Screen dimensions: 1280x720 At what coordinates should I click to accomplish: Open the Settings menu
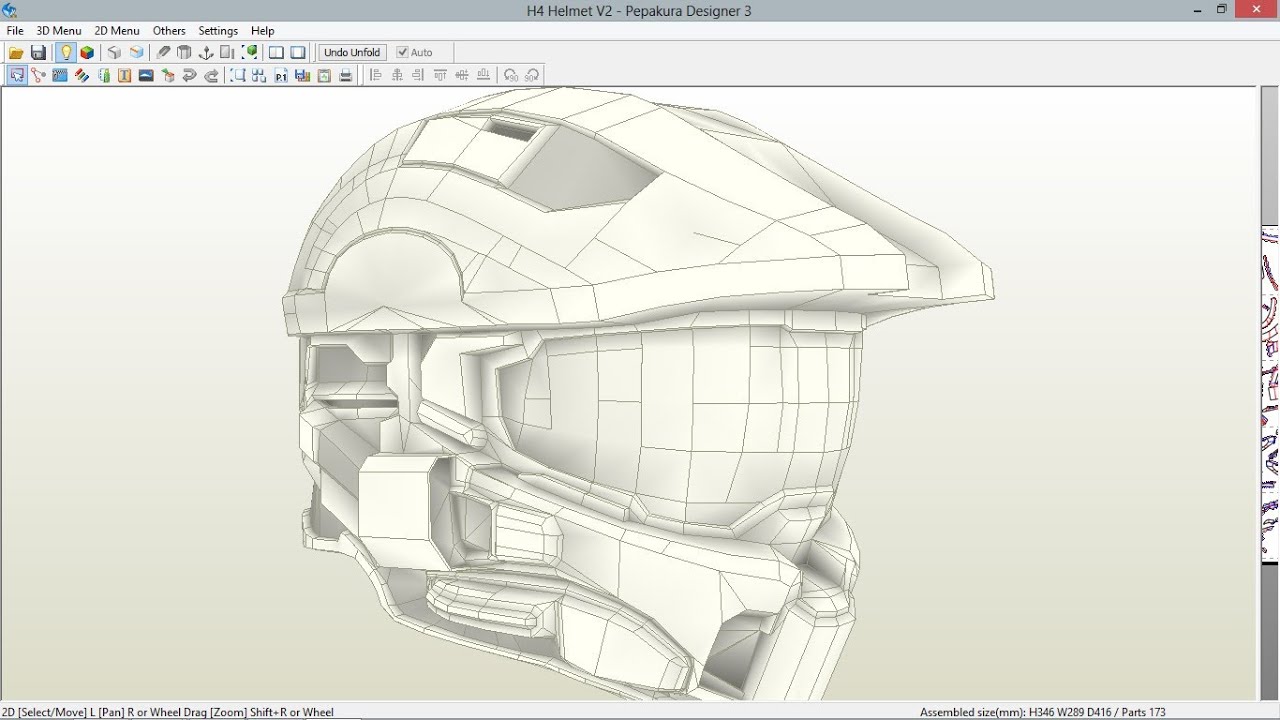(x=218, y=31)
